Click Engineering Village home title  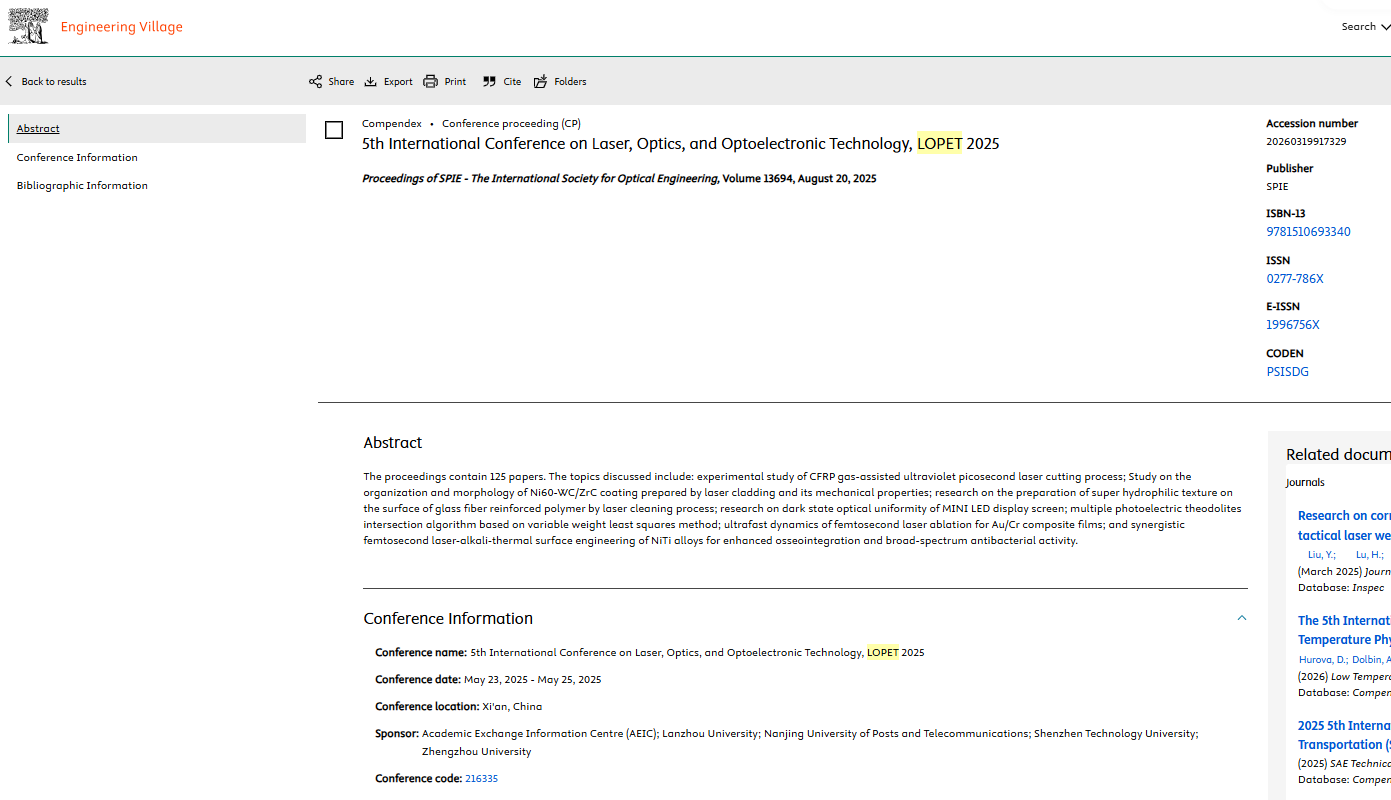121,27
